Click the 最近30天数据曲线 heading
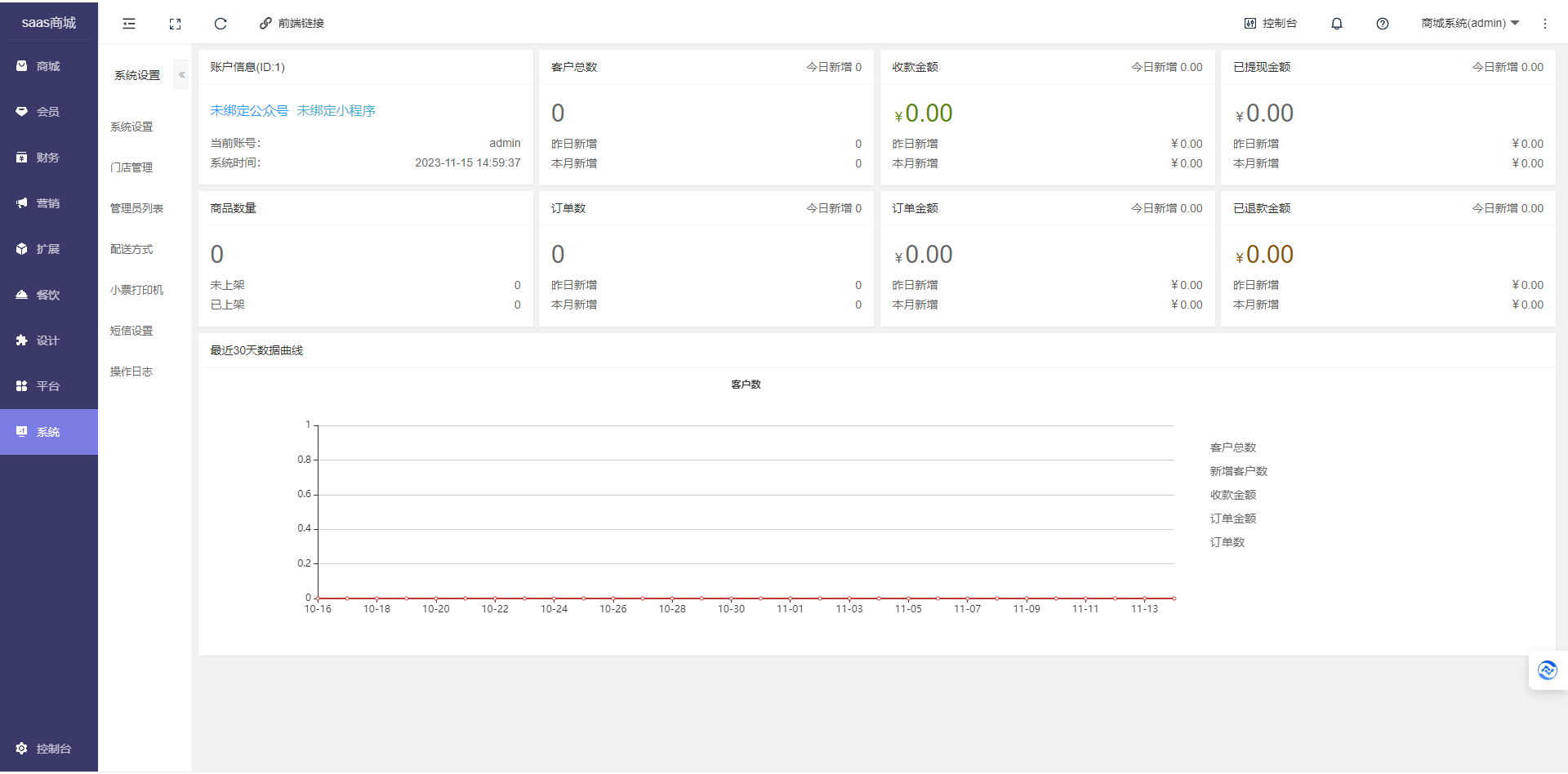Image resolution: width=1568 pixels, height=774 pixels. tap(256, 350)
